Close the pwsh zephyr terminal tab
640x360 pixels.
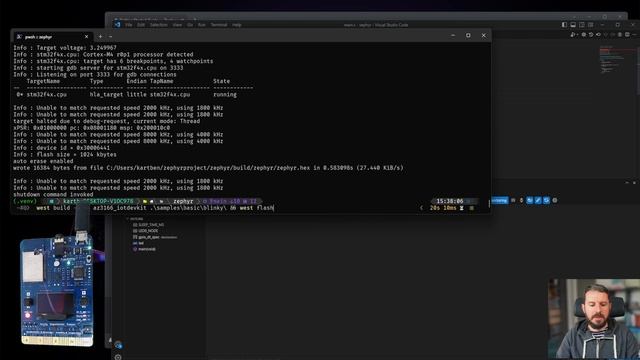[86, 37]
